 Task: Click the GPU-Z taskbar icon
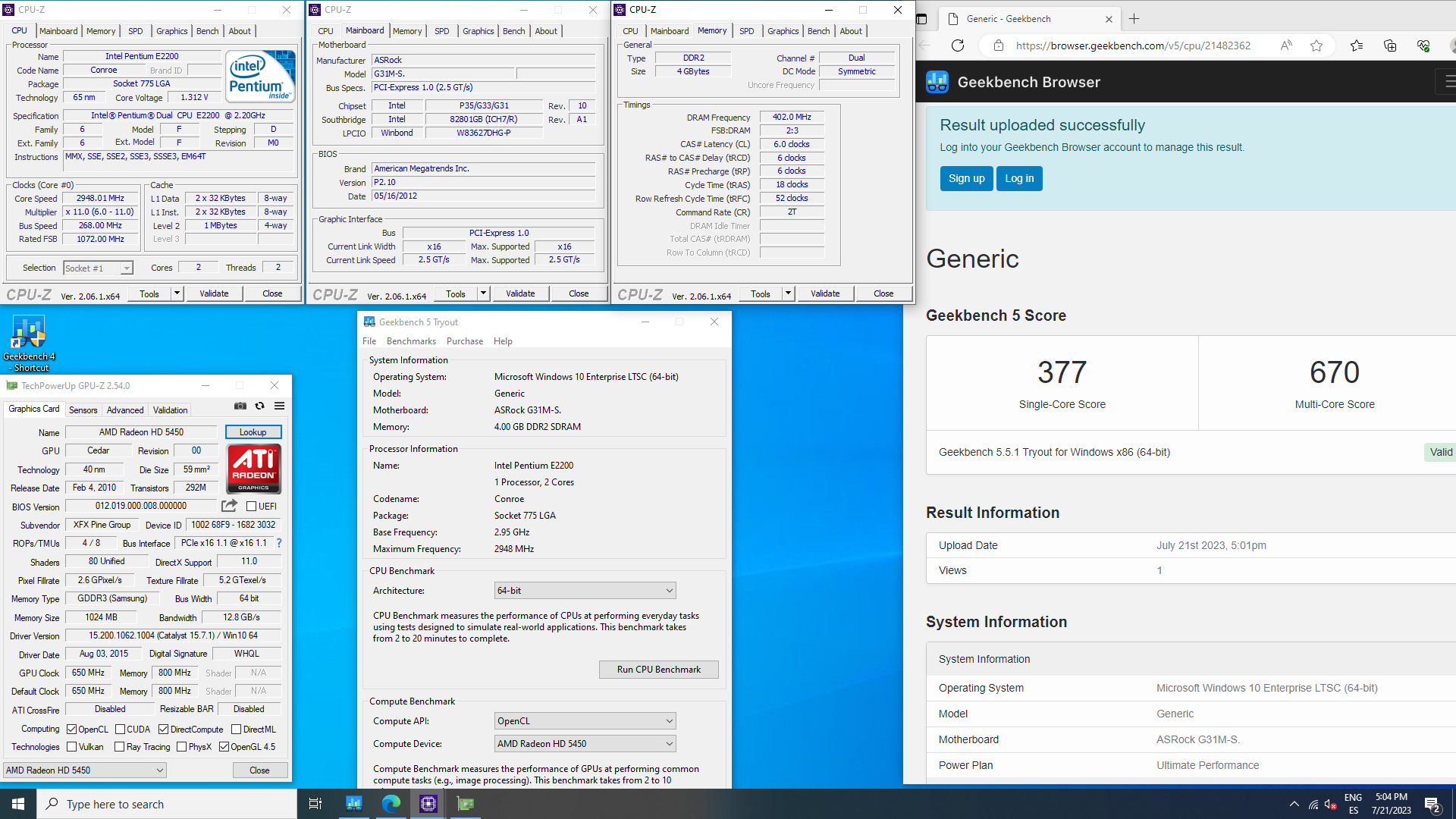click(x=466, y=804)
